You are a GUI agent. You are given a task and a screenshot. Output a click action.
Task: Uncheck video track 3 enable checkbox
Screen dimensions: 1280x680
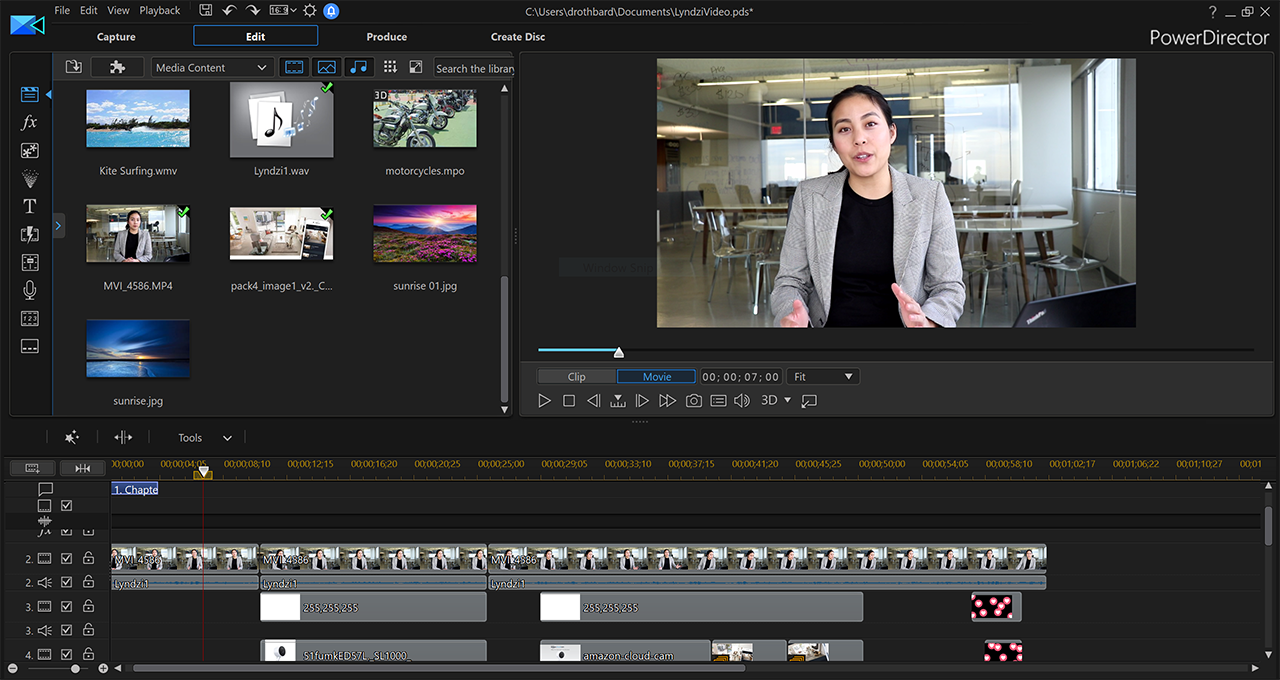coord(67,606)
